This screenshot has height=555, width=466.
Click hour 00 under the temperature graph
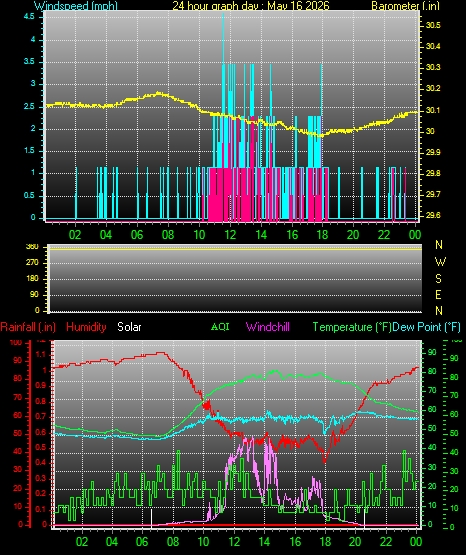coord(416,542)
